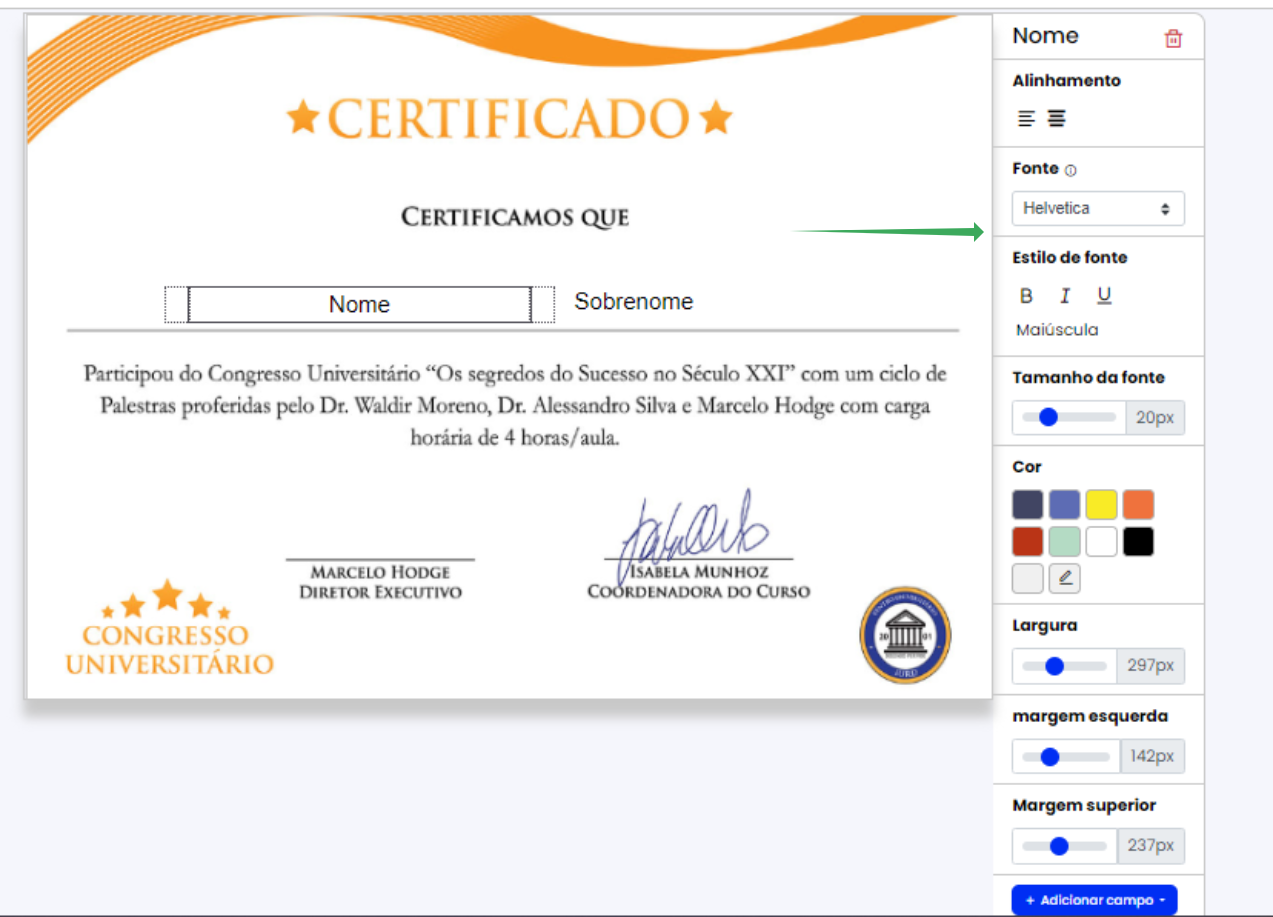This screenshot has height=917, width=1273.
Task: Open the custom color editor pencil icon
Action: (1064, 578)
